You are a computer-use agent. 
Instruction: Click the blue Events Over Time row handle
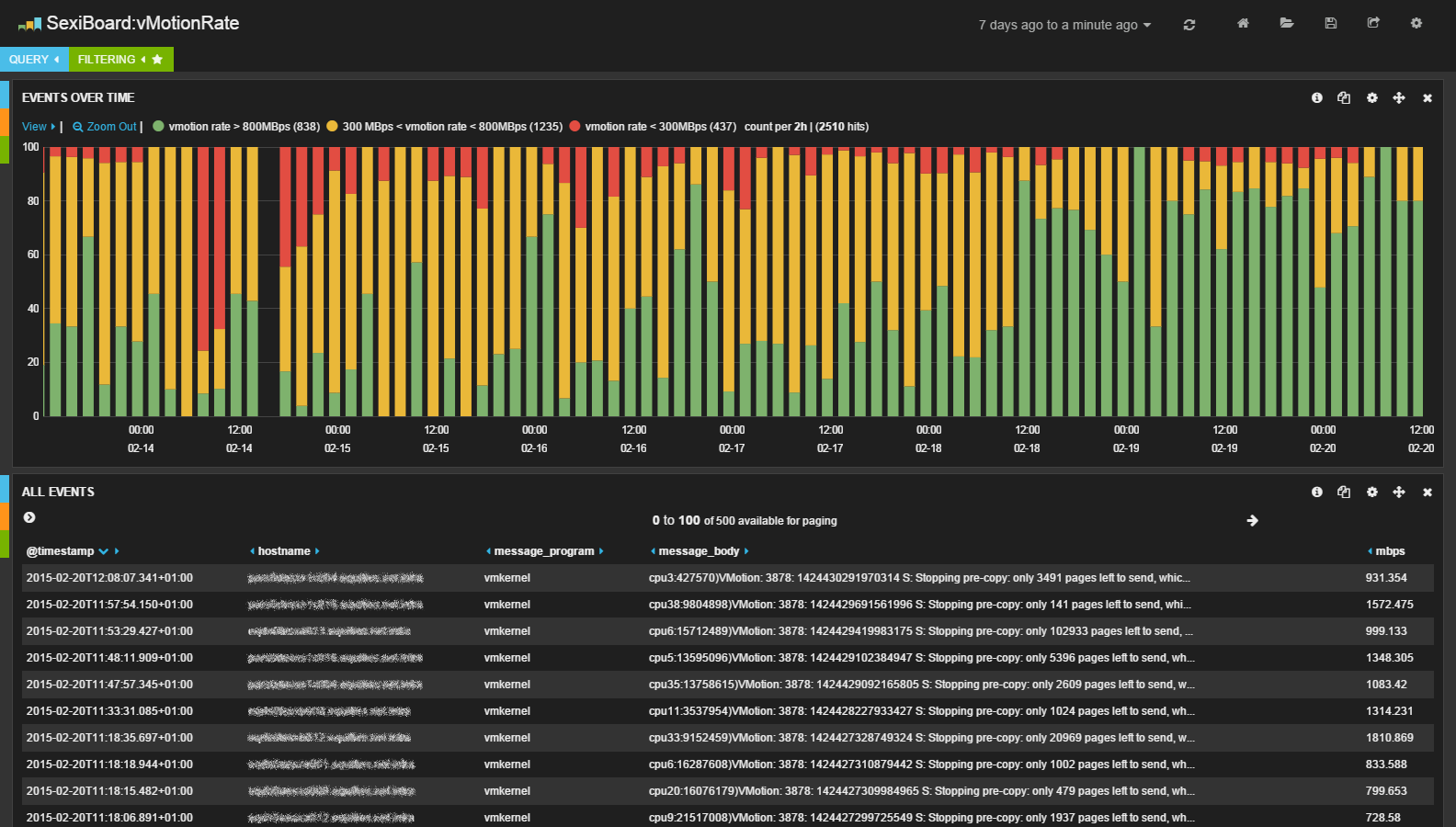pyautogui.click(x=5, y=95)
